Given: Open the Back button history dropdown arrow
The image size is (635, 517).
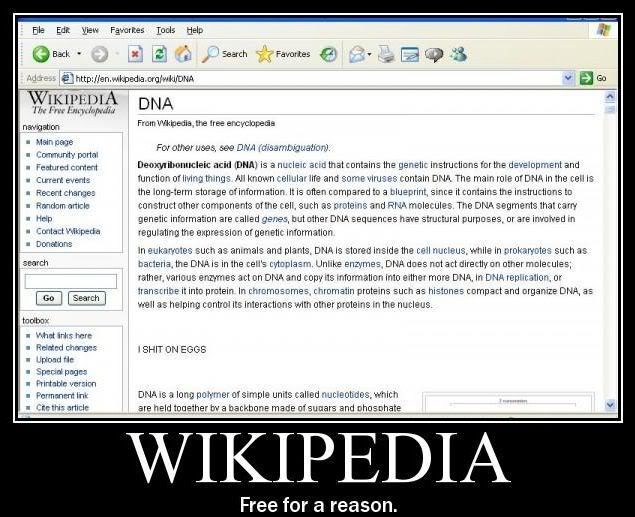Looking at the screenshot, I should point(79,53).
